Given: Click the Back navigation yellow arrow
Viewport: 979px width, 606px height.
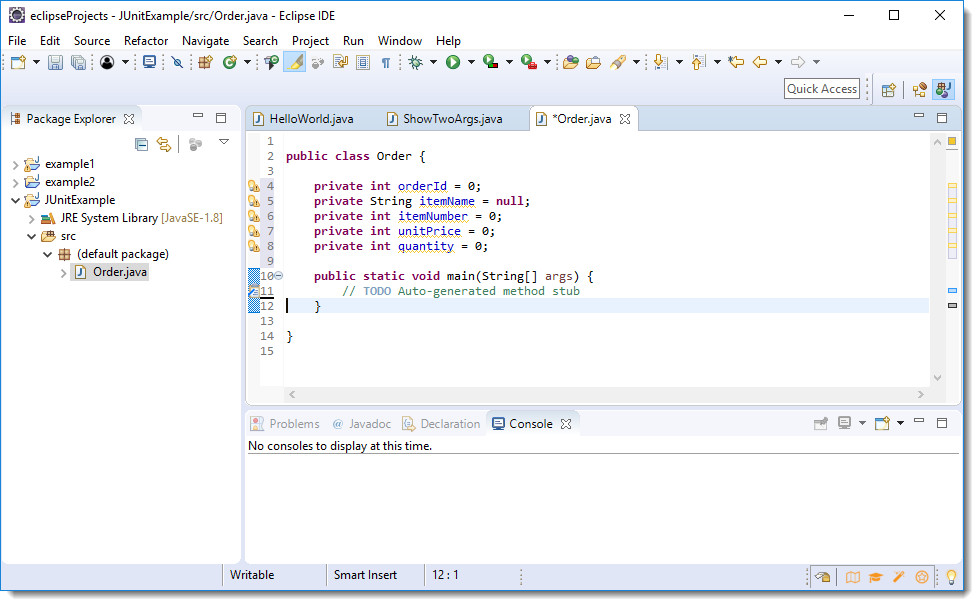Looking at the screenshot, I should click(x=760, y=62).
